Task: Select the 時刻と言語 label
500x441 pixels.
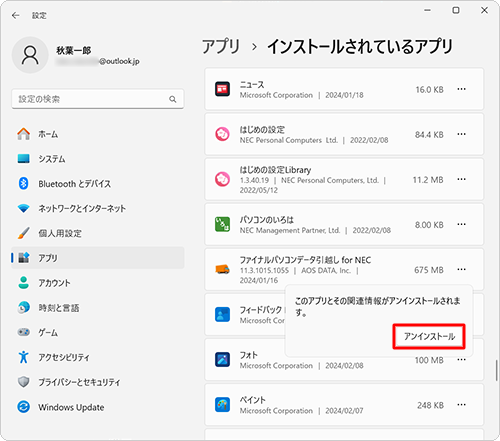Action: click(x=59, y=307)
